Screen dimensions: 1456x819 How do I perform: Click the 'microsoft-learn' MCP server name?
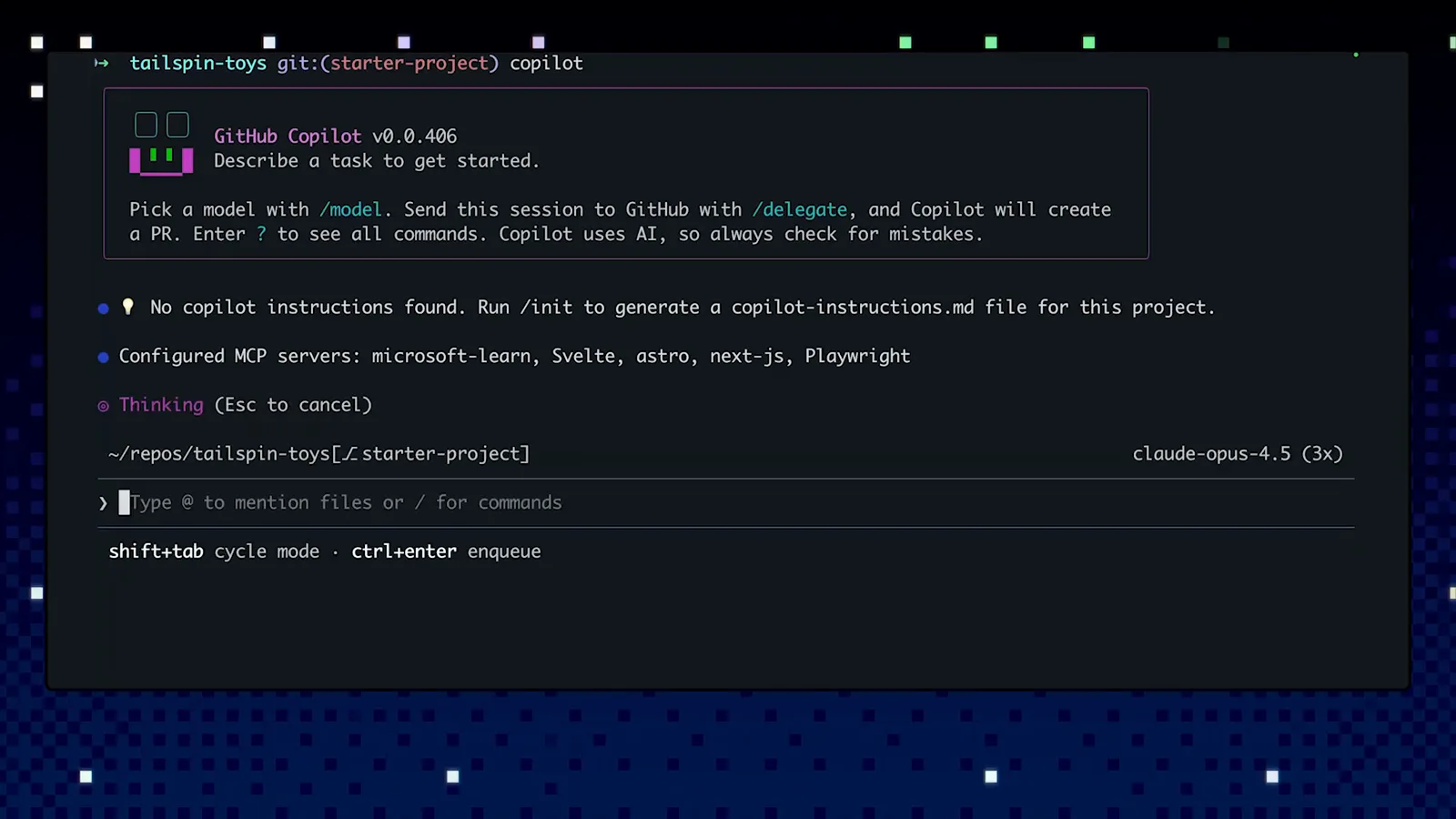click(x=451, y=356)
